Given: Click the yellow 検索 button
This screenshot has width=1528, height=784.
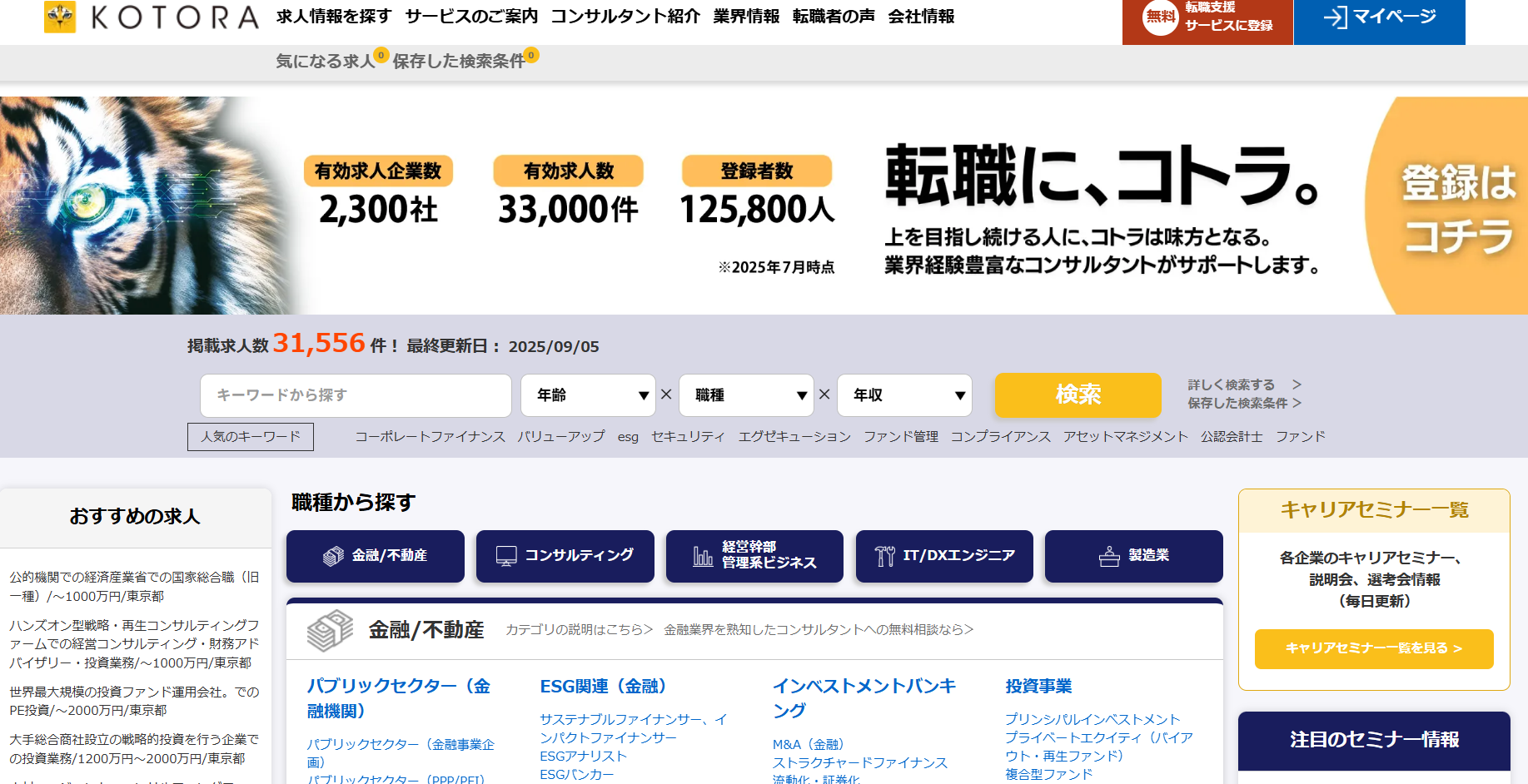Looking at the screenshot, I should coord(1078,394).
